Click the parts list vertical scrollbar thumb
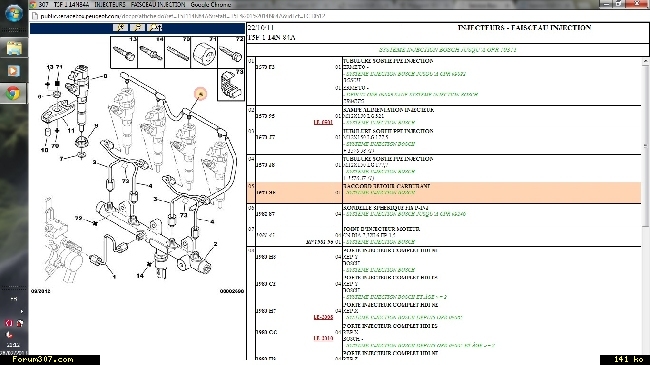650x365 pixels. (x=645, y=145)
